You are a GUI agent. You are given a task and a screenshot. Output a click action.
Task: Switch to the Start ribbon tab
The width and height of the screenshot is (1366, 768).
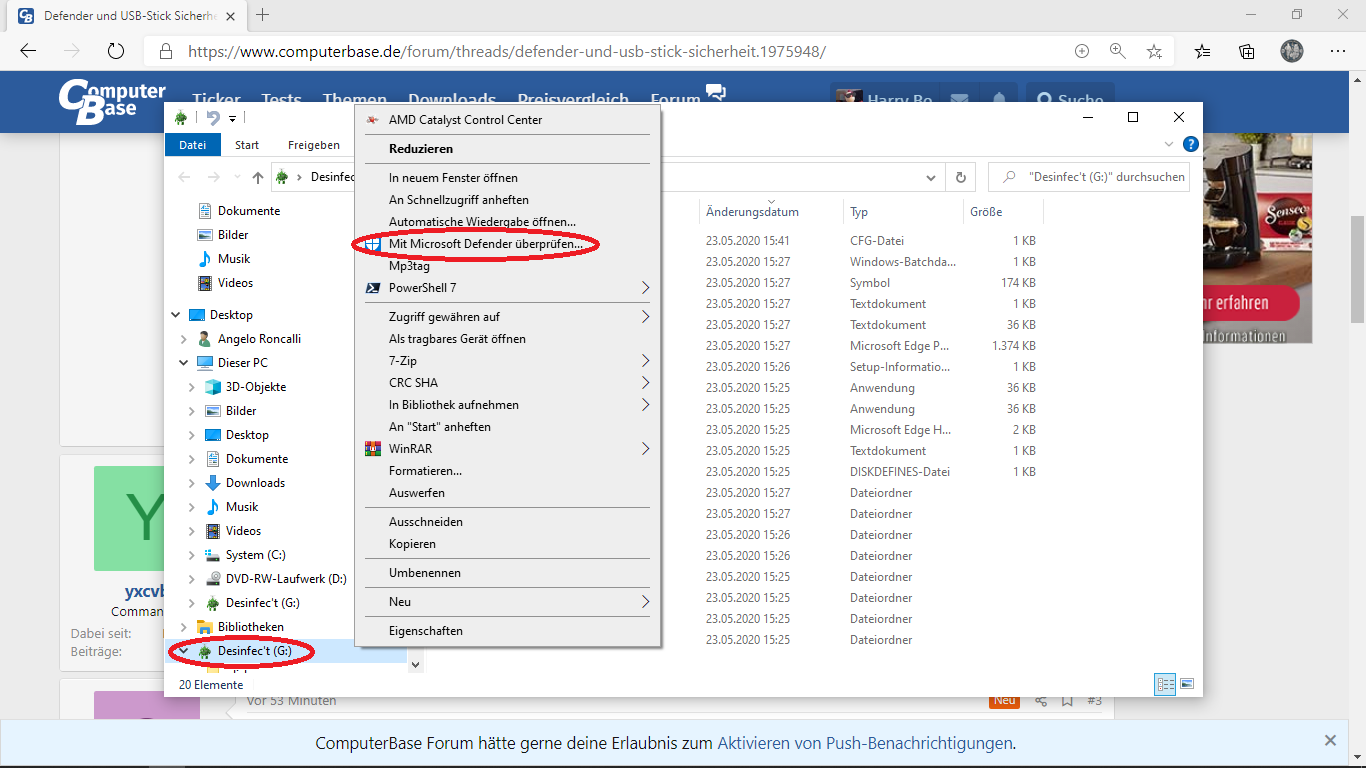click(247, 145)
